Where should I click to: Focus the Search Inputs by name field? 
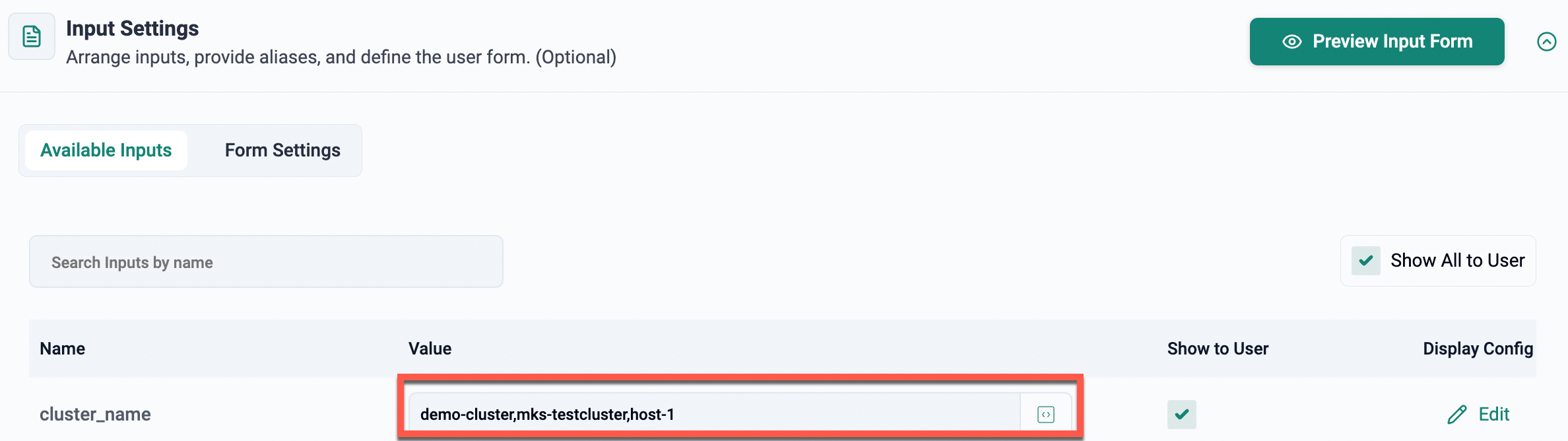266,262
